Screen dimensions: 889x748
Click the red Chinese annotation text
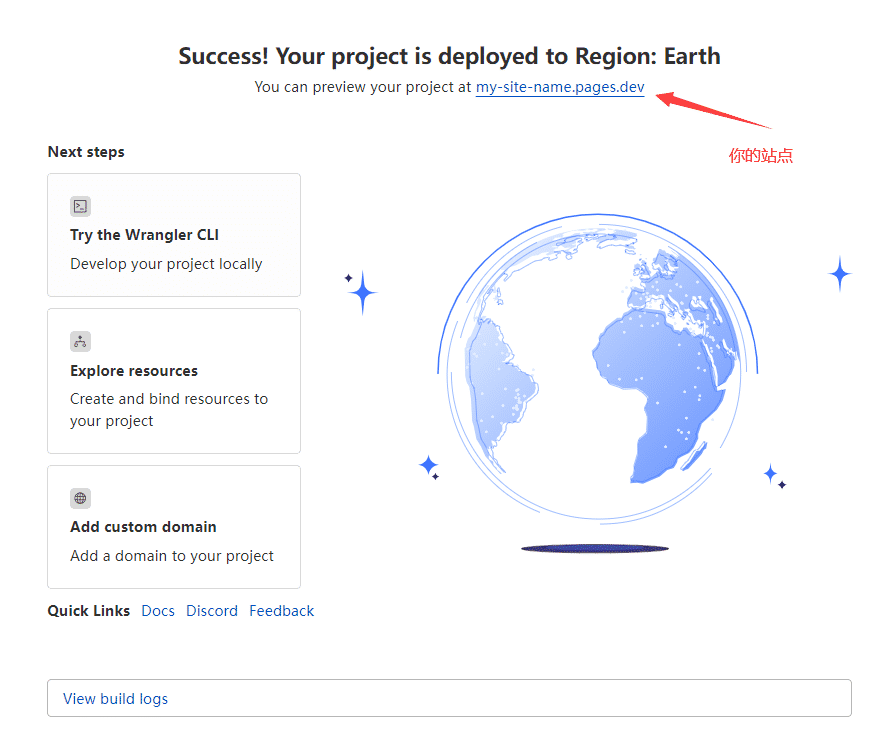(760, 156)
